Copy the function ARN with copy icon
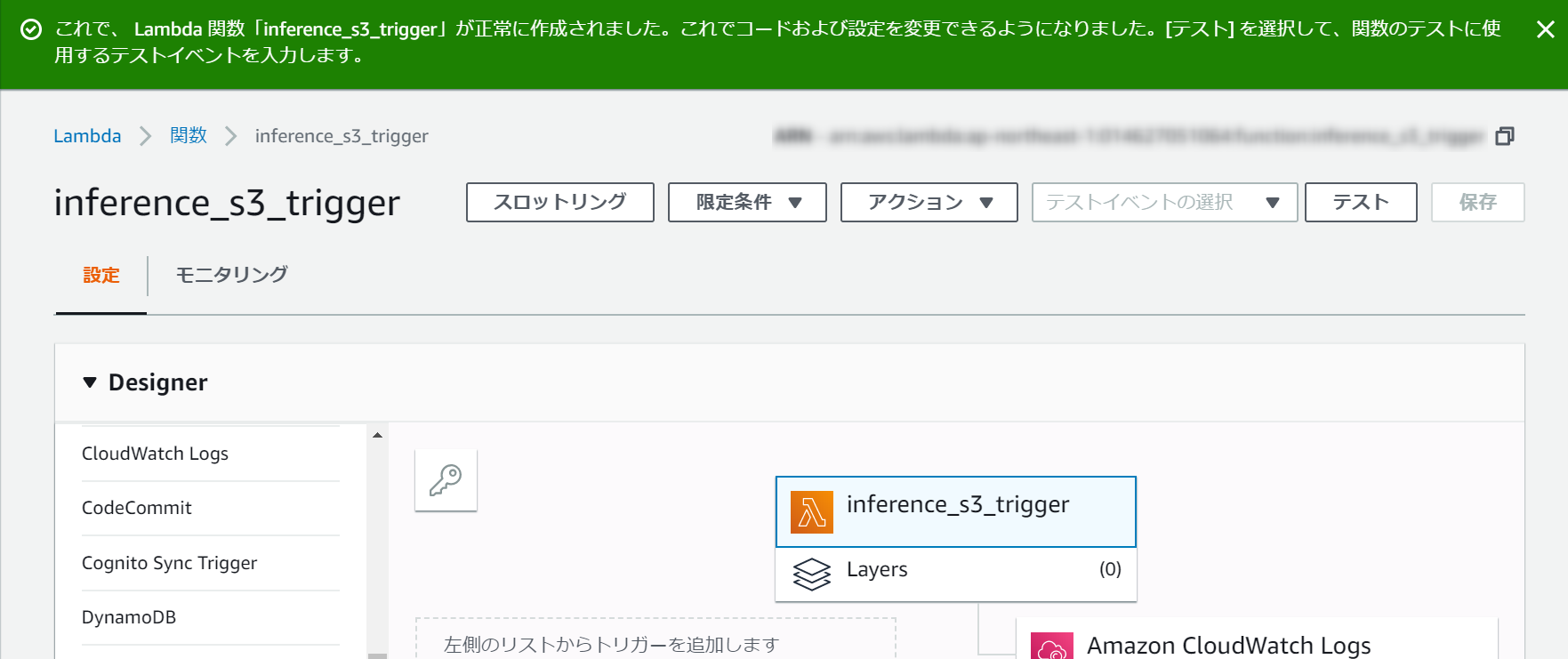The width and height of the screenshot is (1568, 659). tap(1505, 136)
